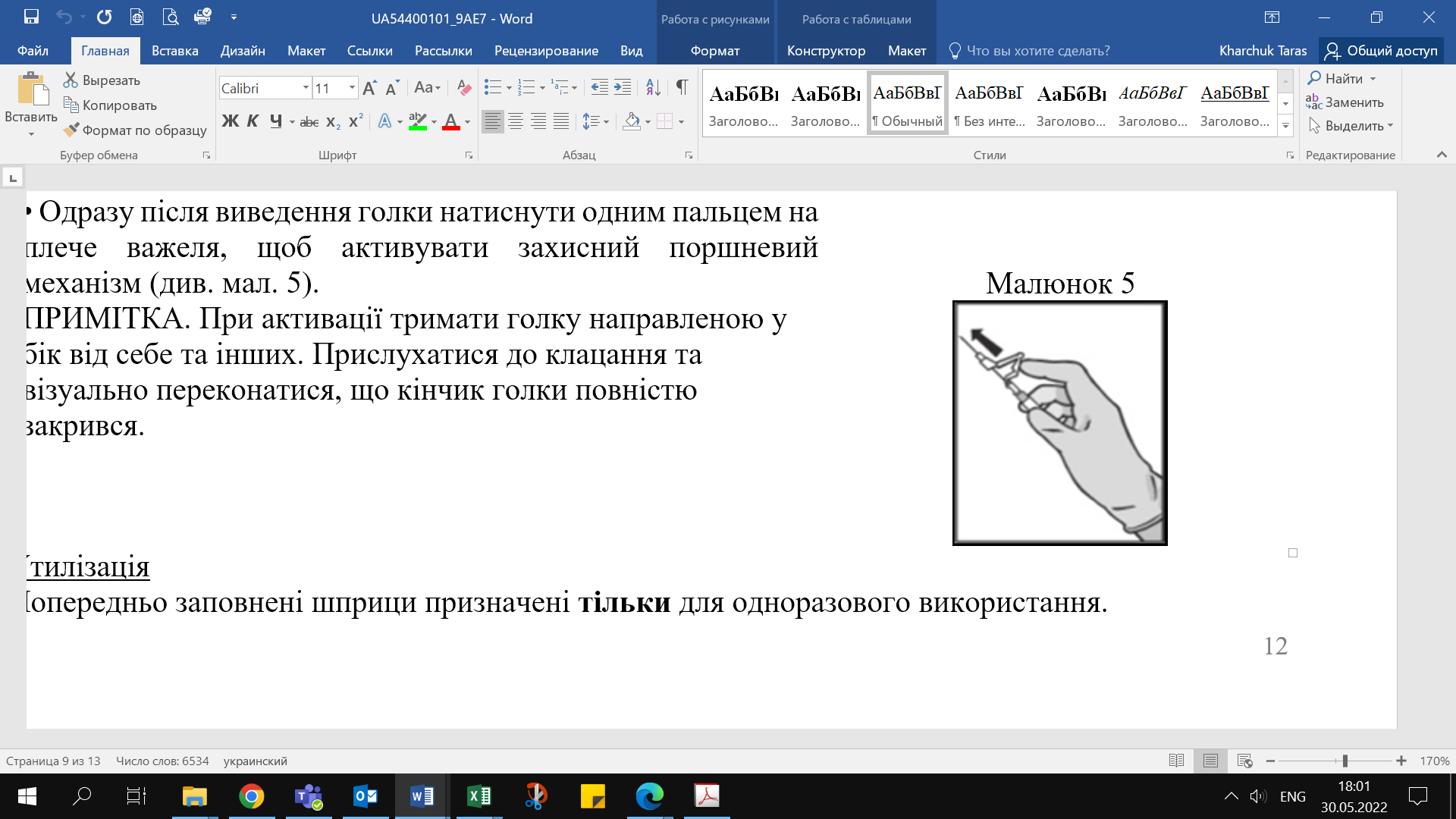The height and width of the screenshot is (819, 1456).
Task: Align the paragraph text to the left
Action: click(x=493, y=121)
